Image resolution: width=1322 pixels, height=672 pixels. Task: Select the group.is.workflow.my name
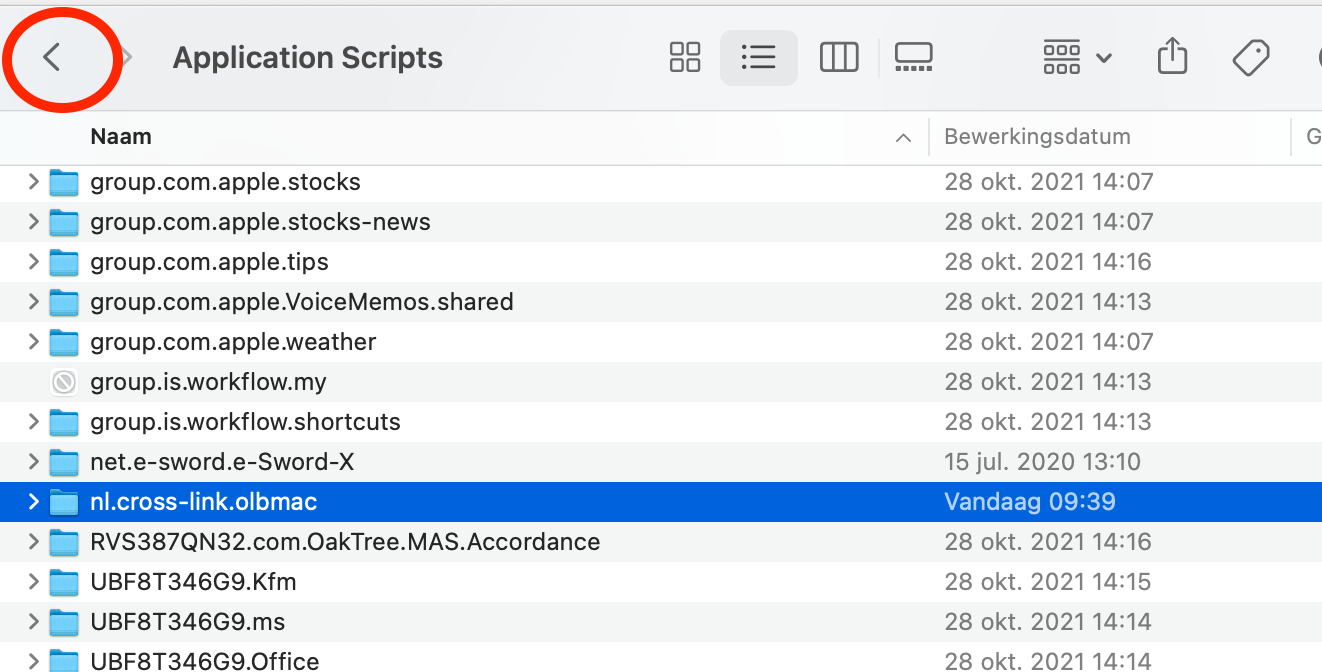tap(208, 382)
